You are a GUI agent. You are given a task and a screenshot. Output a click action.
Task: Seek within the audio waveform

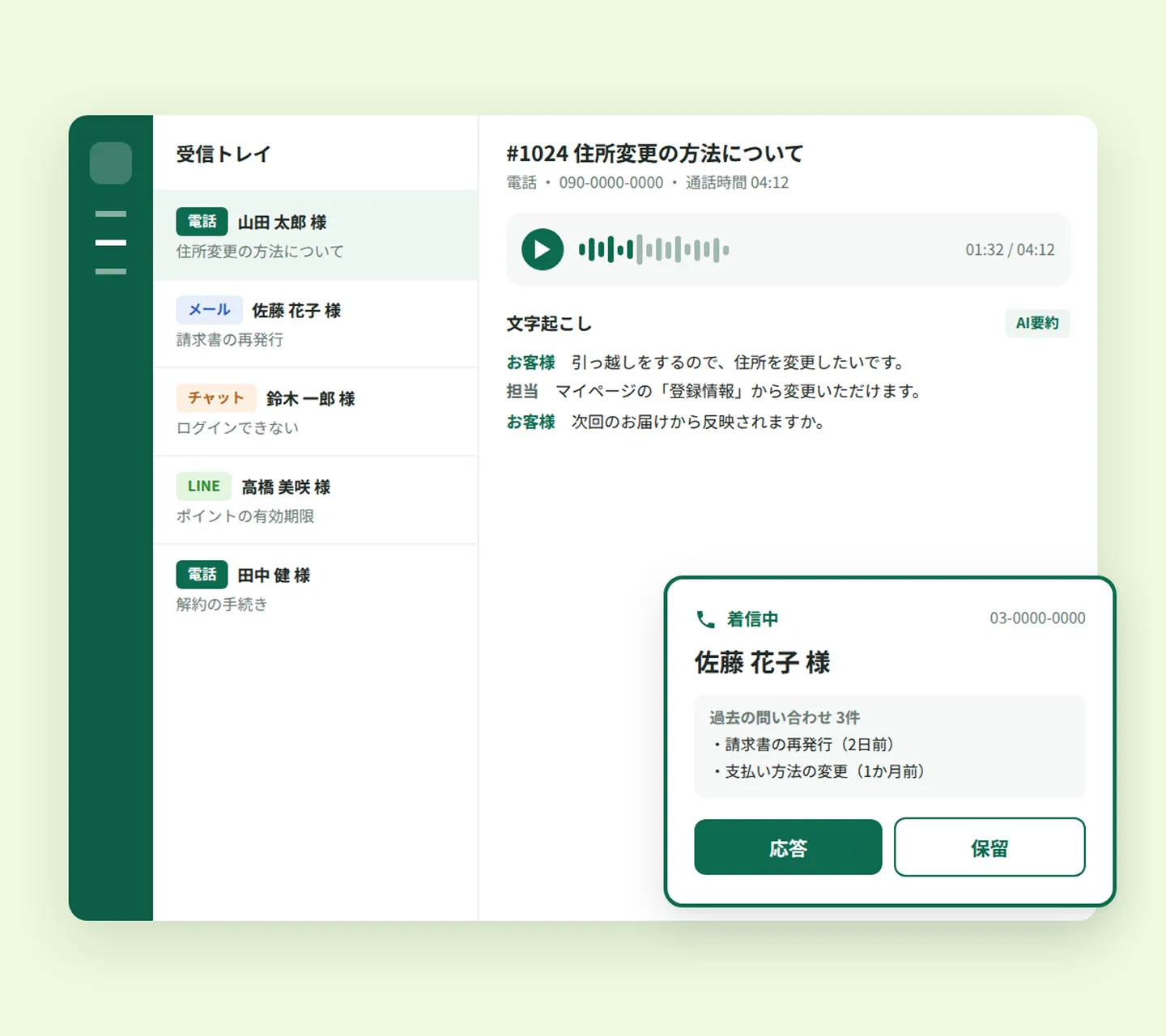[x=653, y=249]
